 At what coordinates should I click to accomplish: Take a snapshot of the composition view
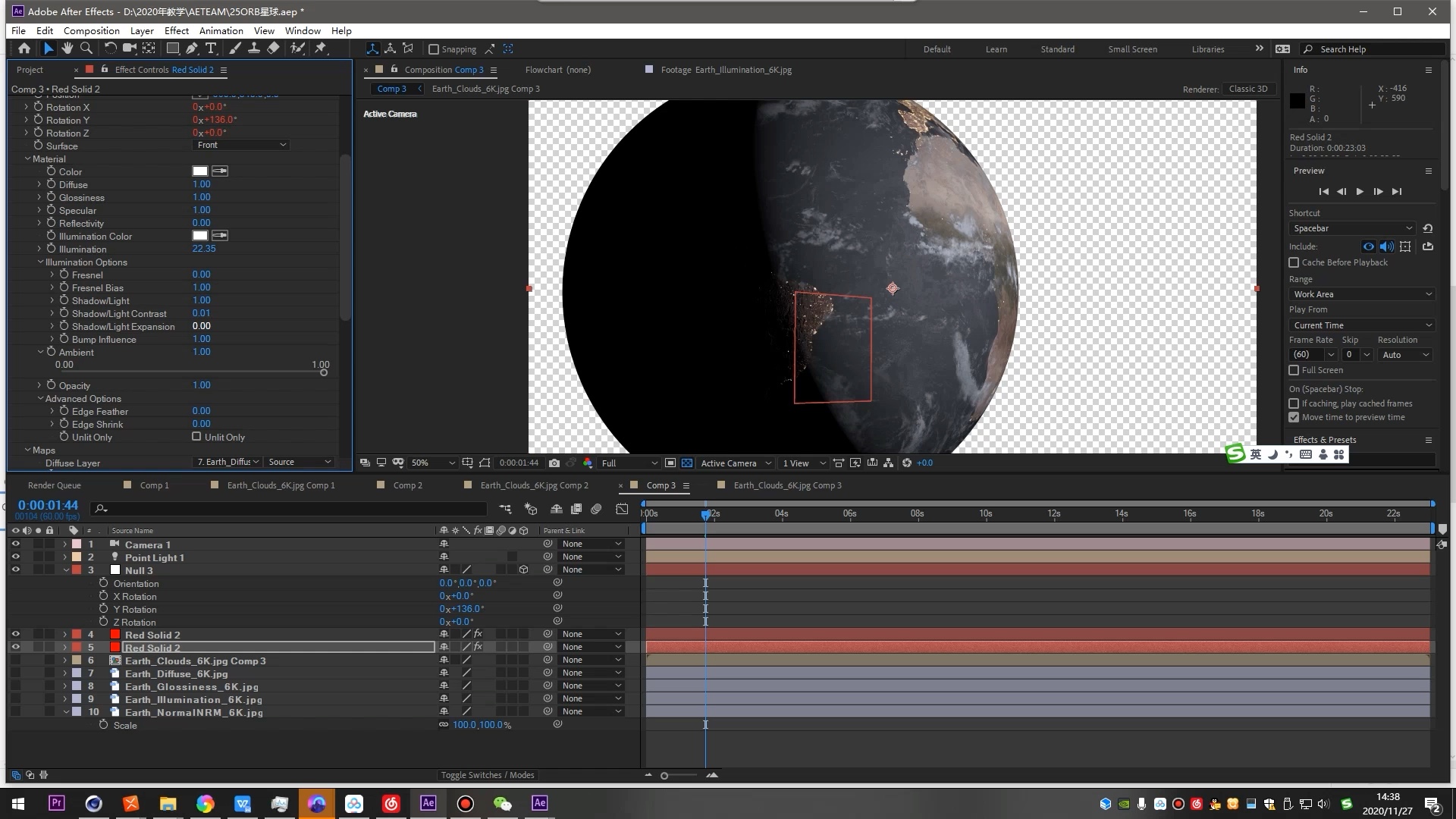554,463
